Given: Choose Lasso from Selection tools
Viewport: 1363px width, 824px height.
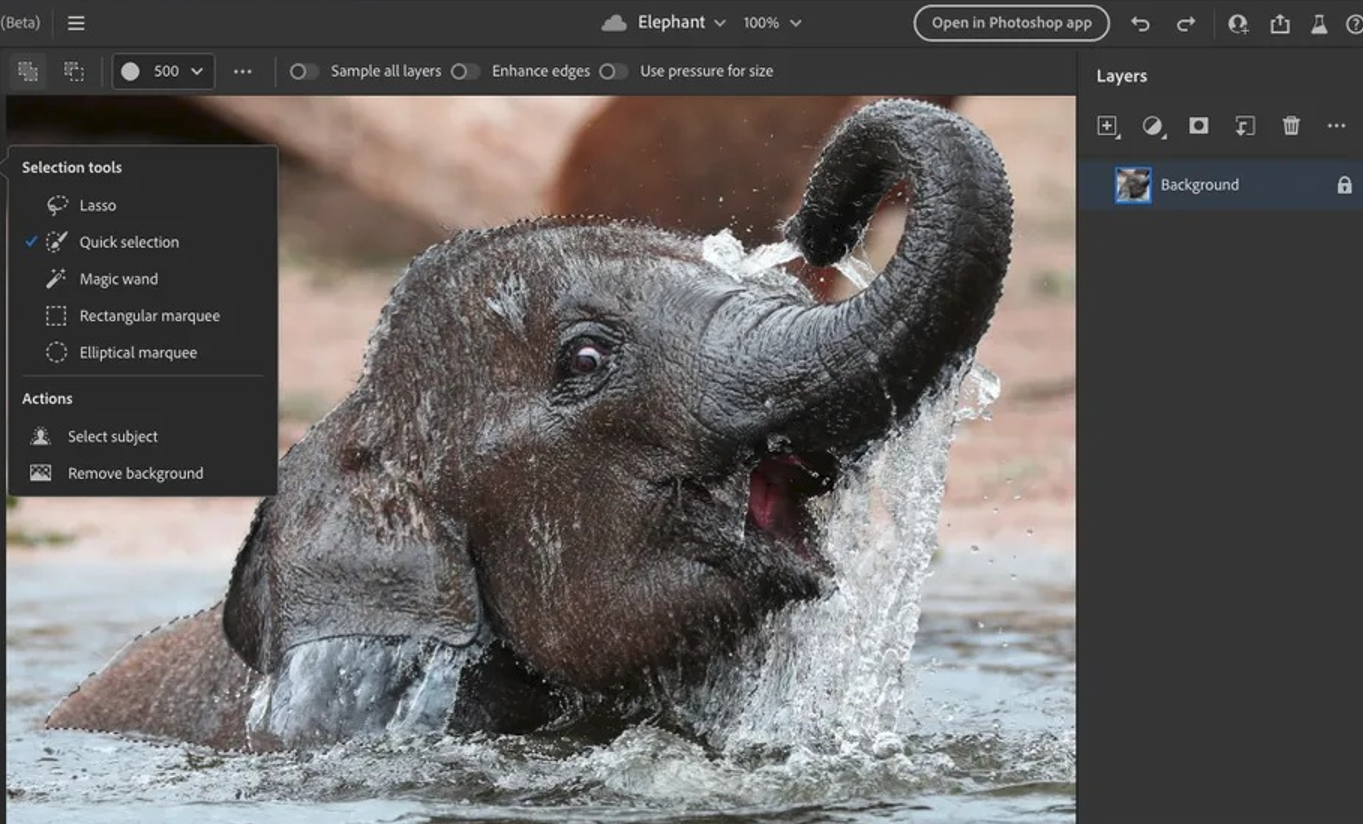Looking at the screenshot, I should (97, 205).
